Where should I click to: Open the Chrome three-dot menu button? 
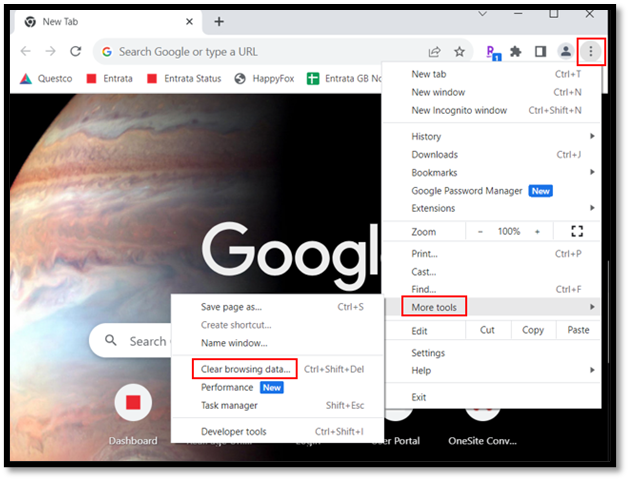(590, 51)
